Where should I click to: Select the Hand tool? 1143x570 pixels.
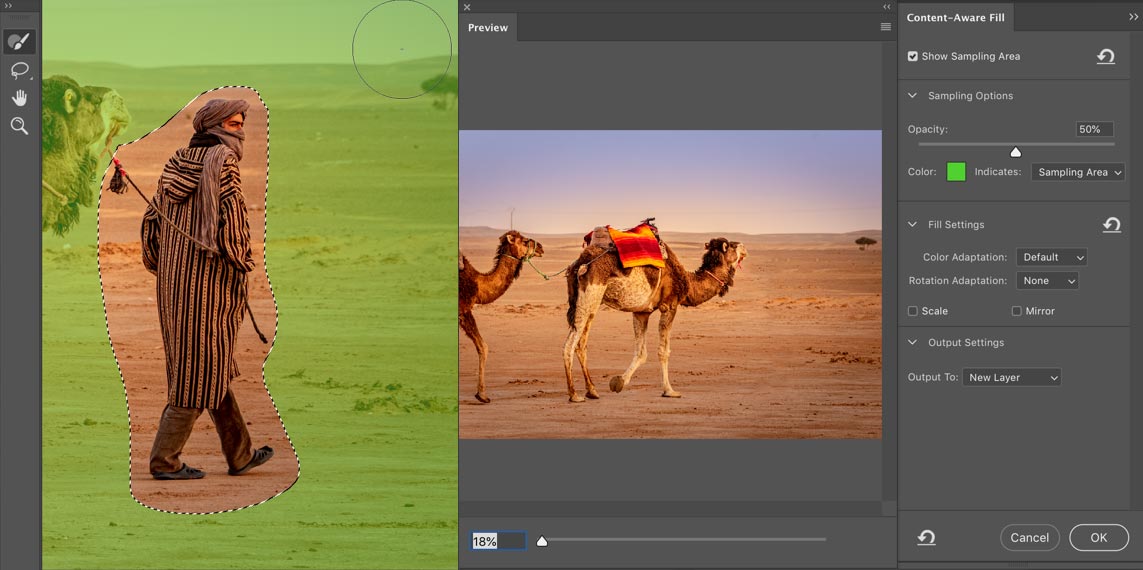(x=19, y=98)
